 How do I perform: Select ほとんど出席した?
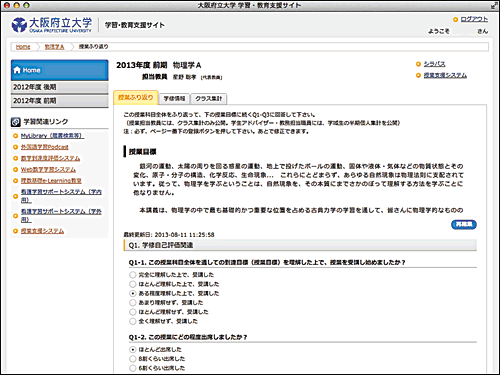(x=133, y=349)
